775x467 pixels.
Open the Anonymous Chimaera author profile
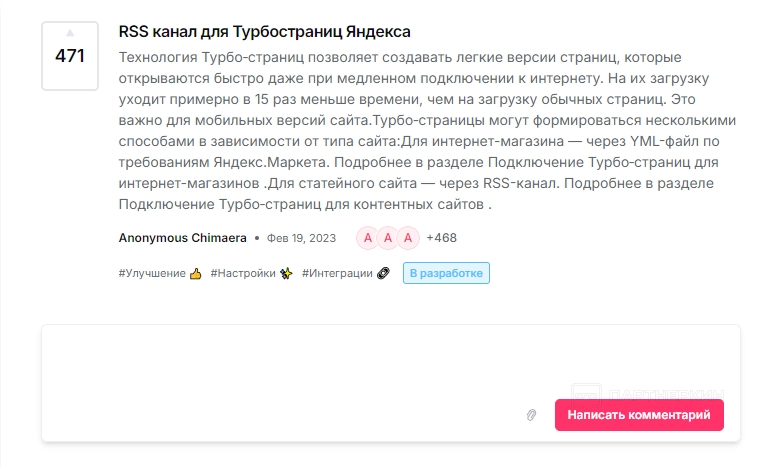pos(183,238)
